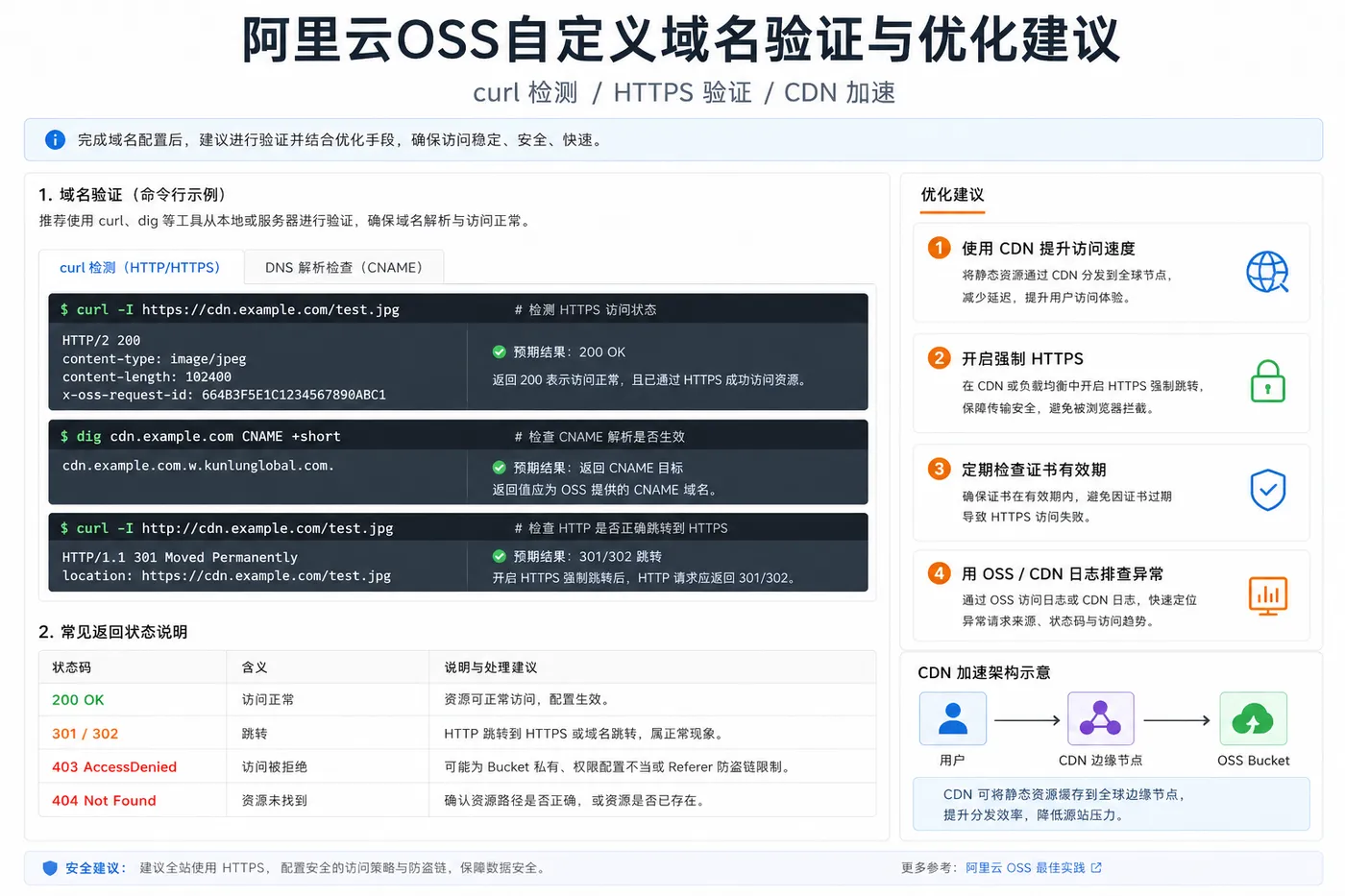
Task: Click the # 检查 CNAME 解析是否生效 comment
Action: [599, 437]
